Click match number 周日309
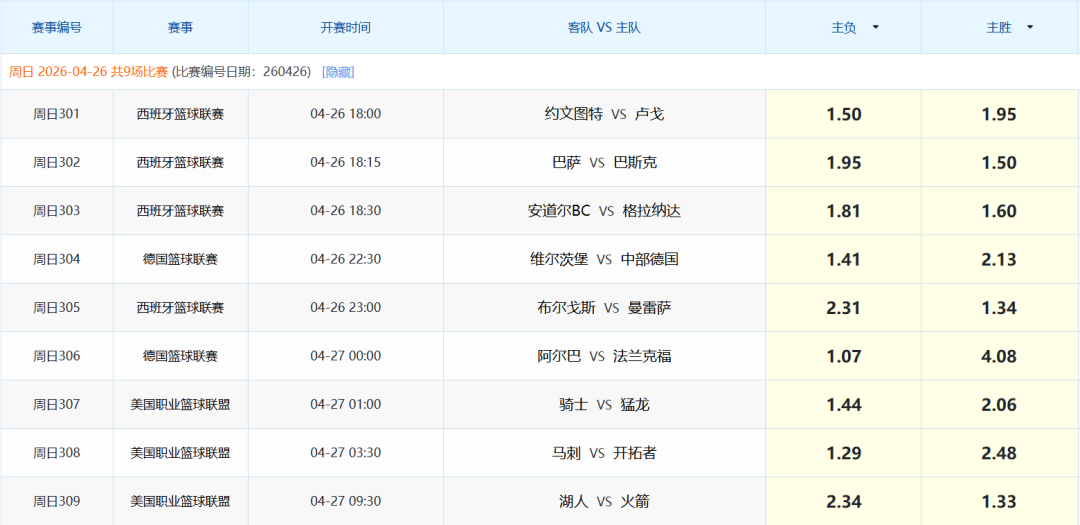 point(56,502)
